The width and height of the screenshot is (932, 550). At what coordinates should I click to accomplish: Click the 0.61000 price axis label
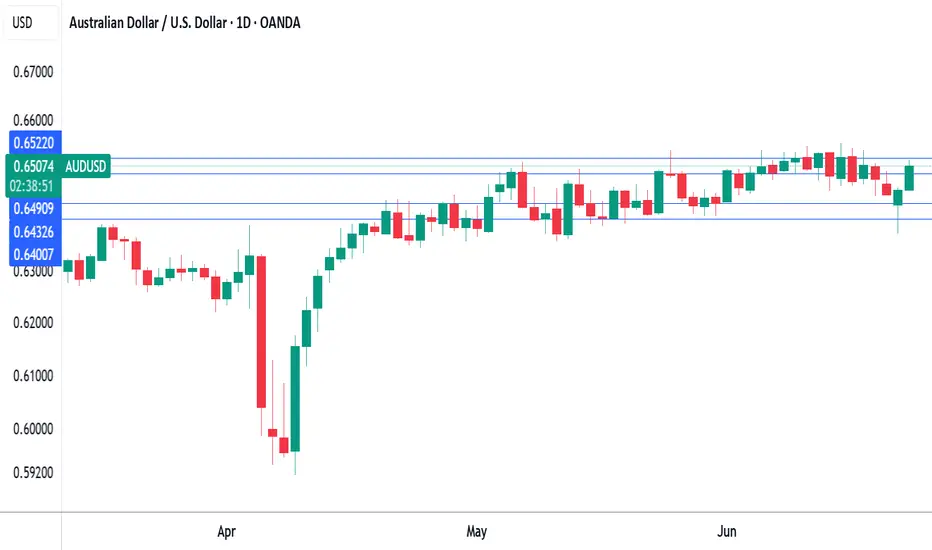point(33,376)
